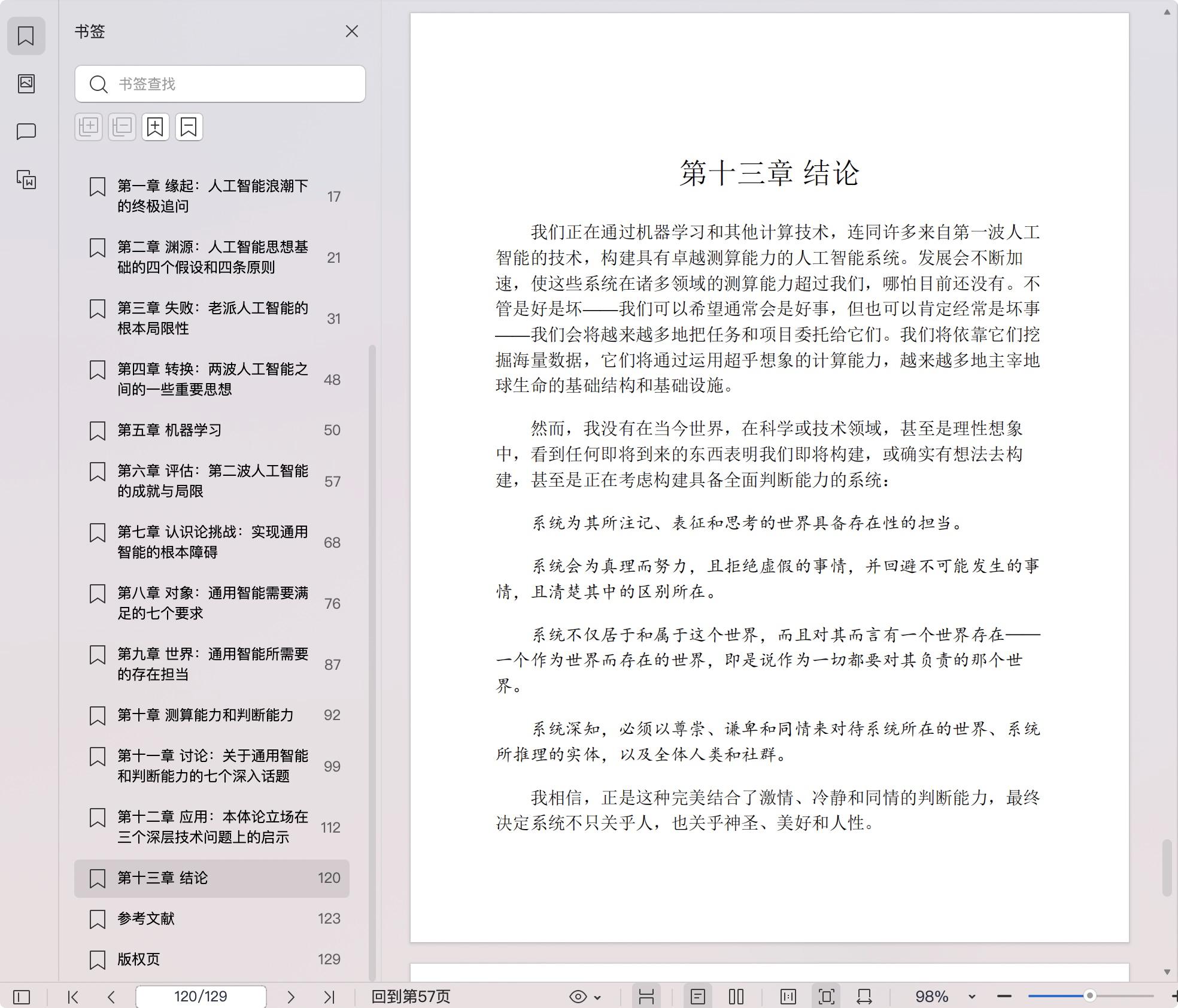The width and height of the screenshot is (1178, 1008).
Task: Open bookmark 第二章 渊源
Action: coord(212,257)
